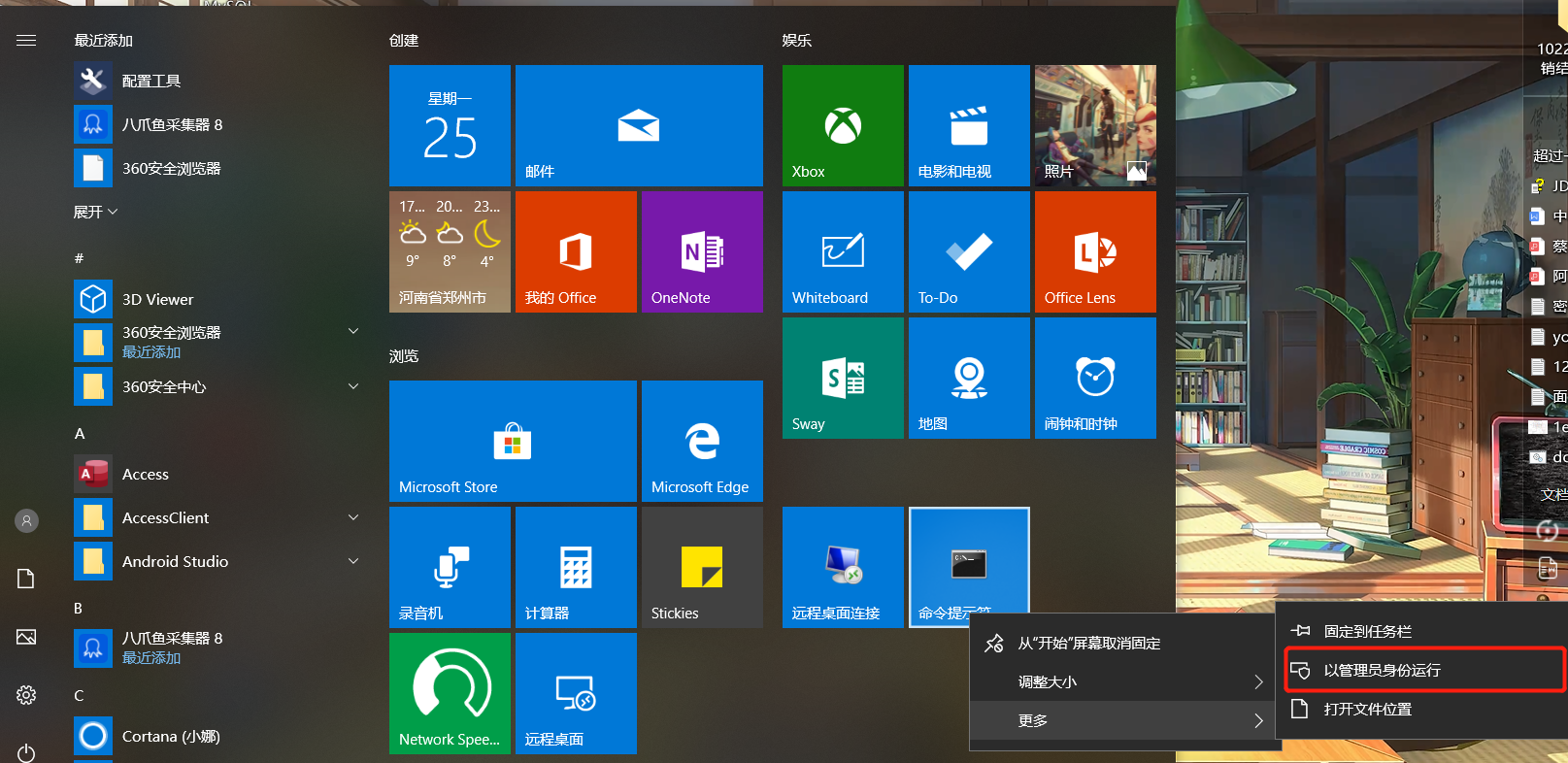Click the B letter header

(x=79, y=608)
